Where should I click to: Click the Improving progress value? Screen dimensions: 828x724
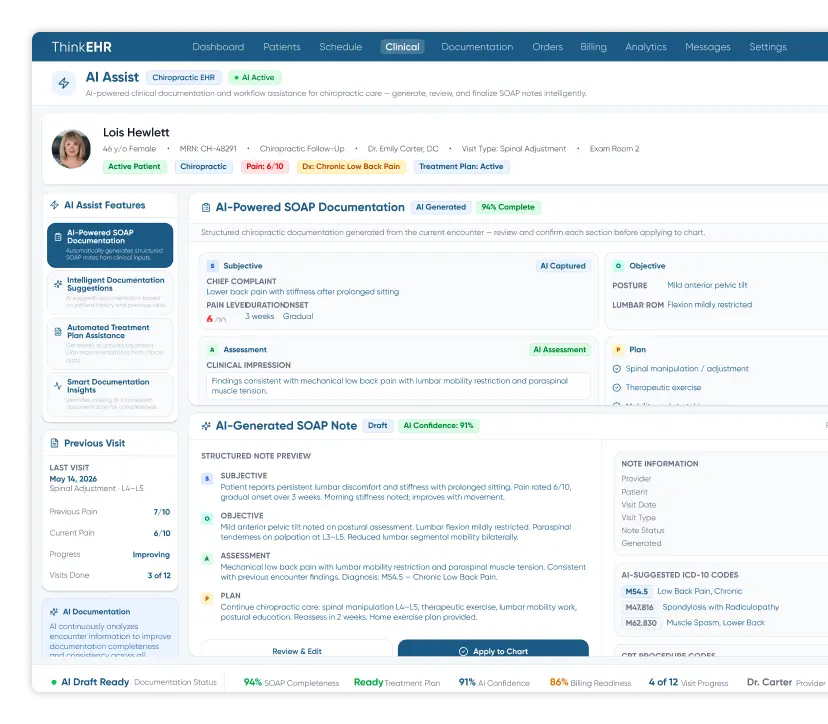point(152,554)
